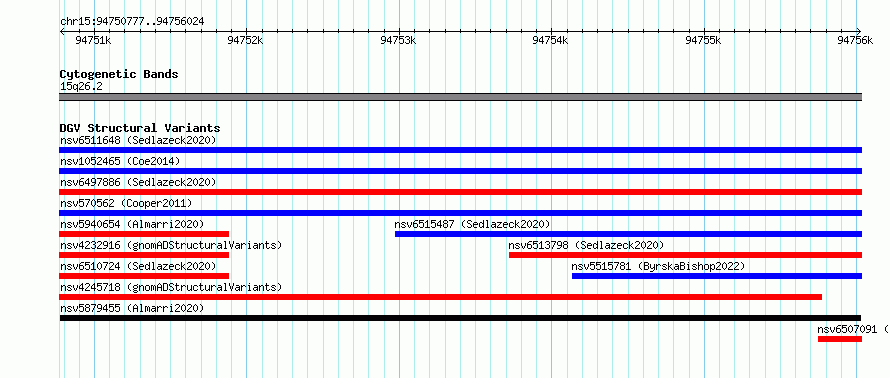The width and height of the screenshot is (890, 378).
Task: Click the 94756k ruler tick label
Action: [855, 40]
